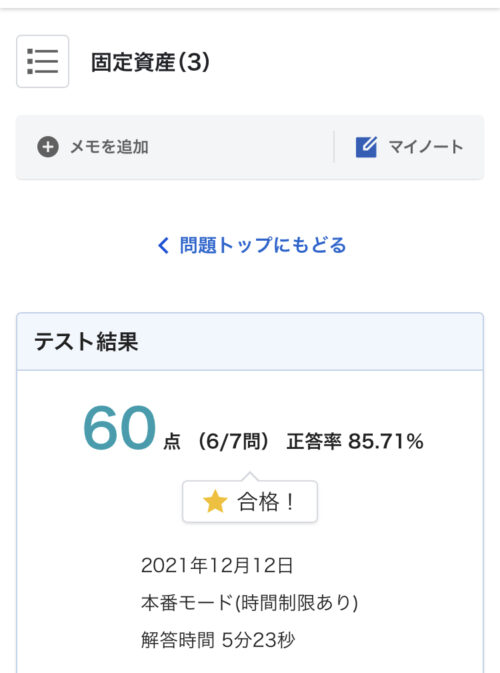500x673 pixels.
Task: Click the 点 unit label
Action: coord(172,442)
